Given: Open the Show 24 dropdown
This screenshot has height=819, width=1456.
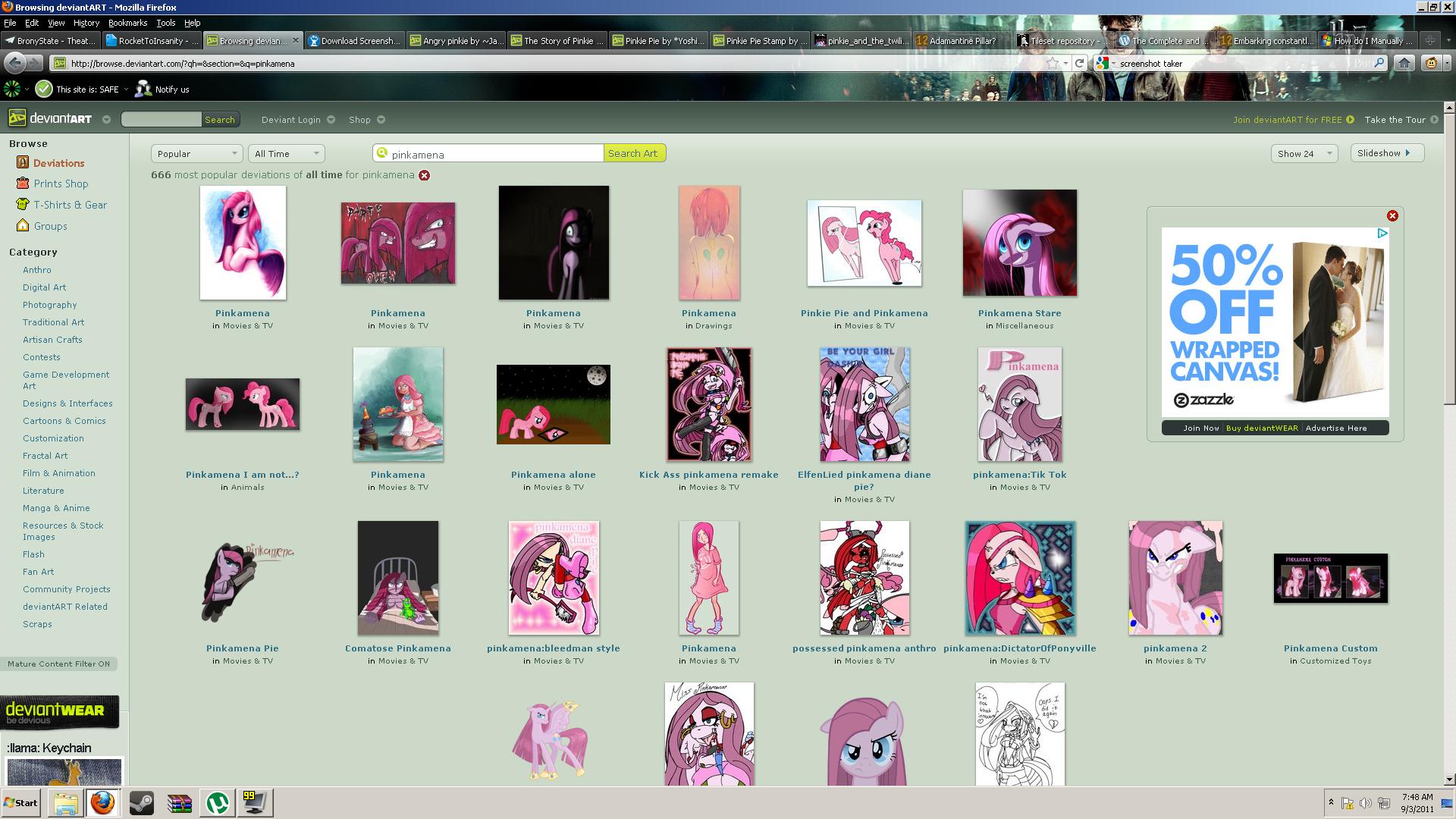Looking at the screenshot, I should 1304,154.
